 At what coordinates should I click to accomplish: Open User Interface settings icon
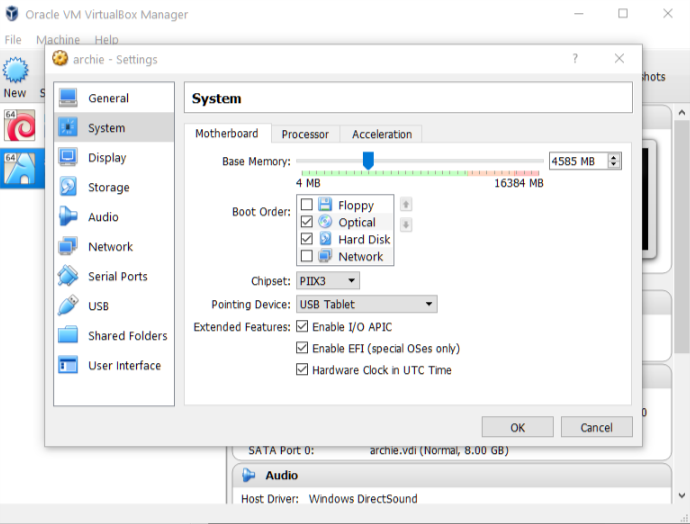coord(68,365)
